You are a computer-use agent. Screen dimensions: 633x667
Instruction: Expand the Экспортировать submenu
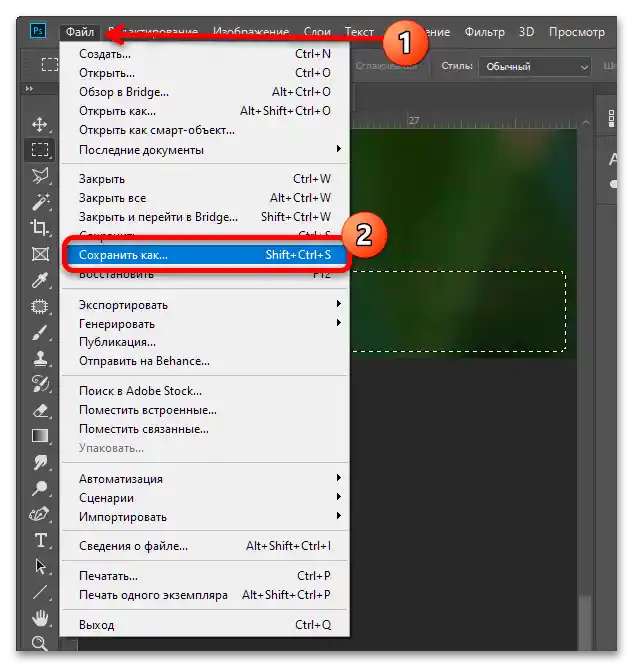(x=205, y=305)
